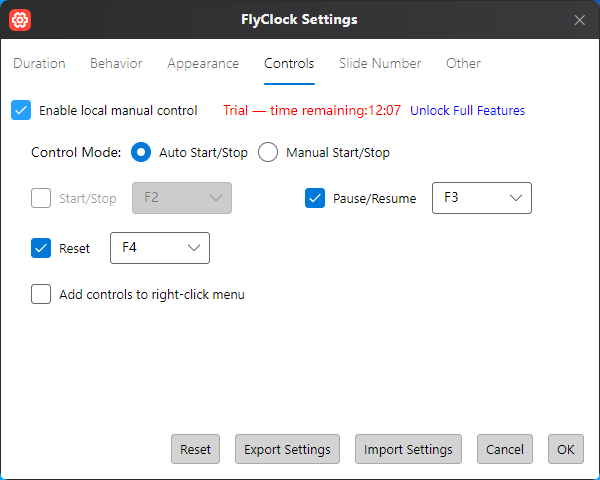Check the Start/Stop hotkey checkbox

[41, 198]
